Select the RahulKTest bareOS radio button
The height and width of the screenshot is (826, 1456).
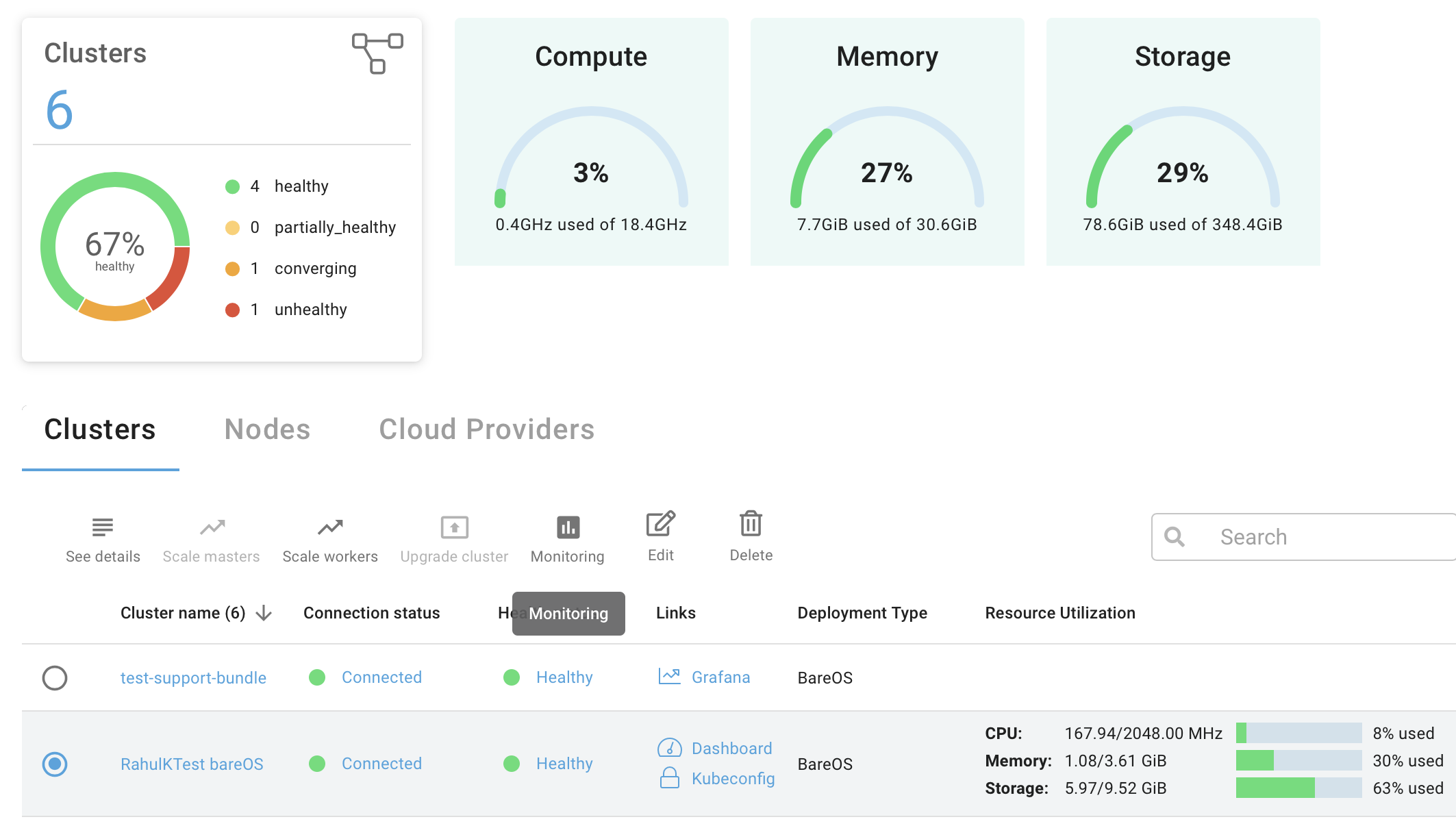(55, 764)
